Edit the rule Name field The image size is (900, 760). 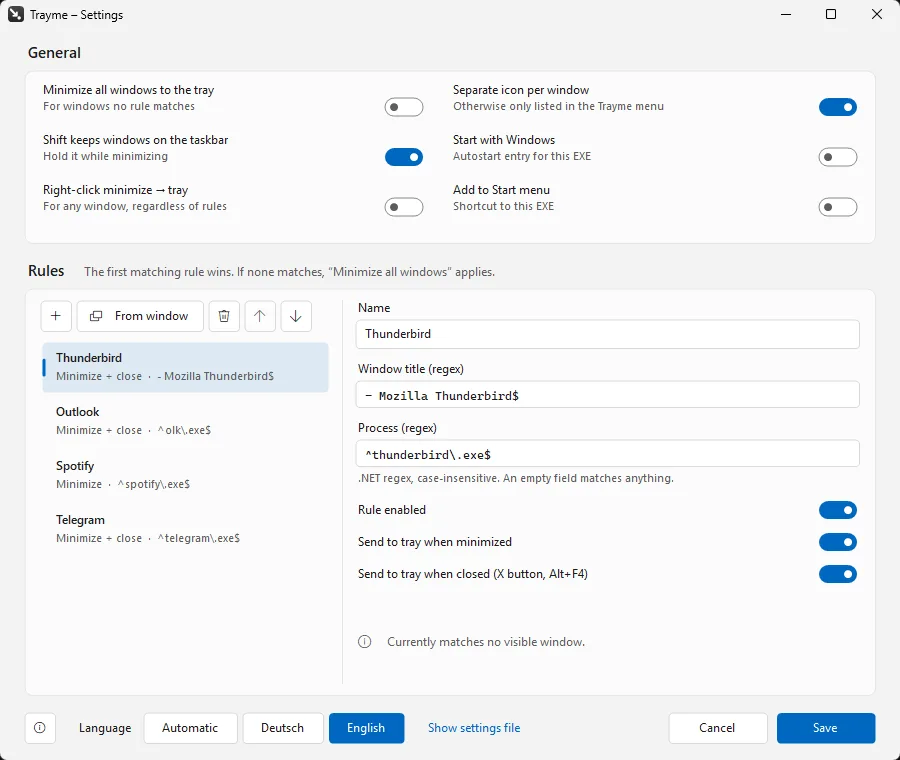tap(607, 334)
